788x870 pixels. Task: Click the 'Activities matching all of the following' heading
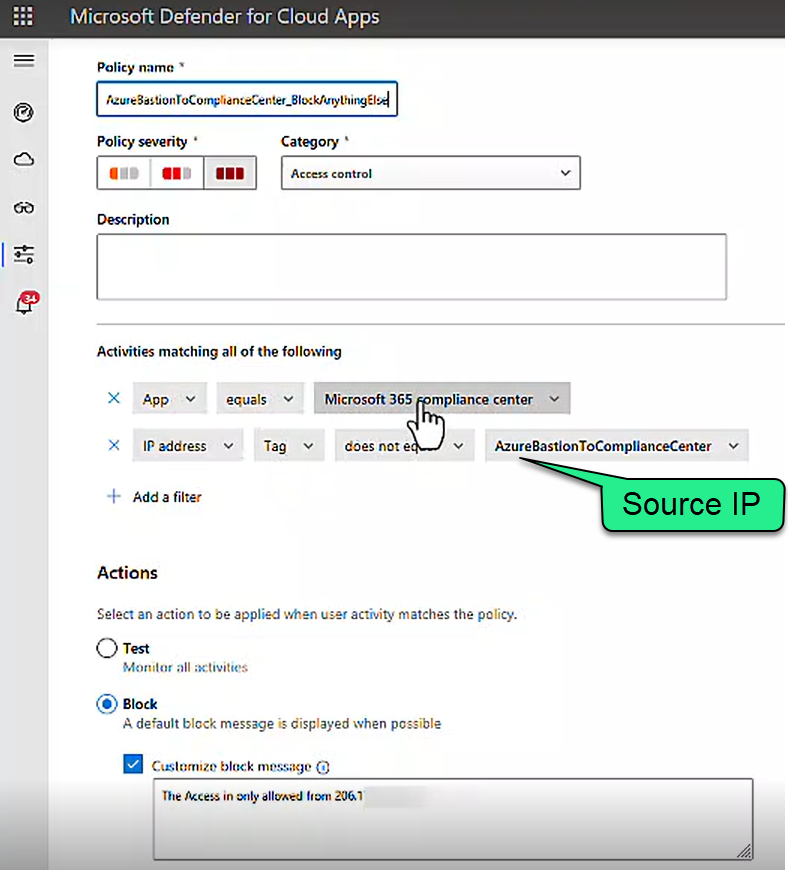(x=219, y=351)
